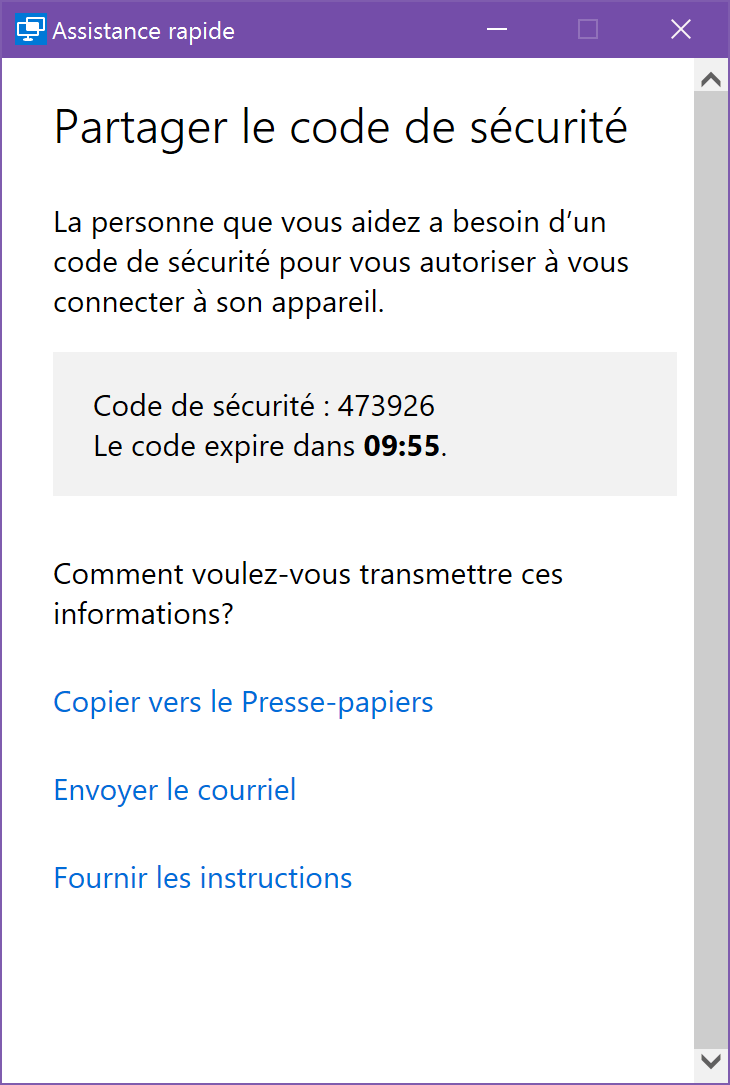
Task: Click the security code number 473926
Action: coord(386,406)
